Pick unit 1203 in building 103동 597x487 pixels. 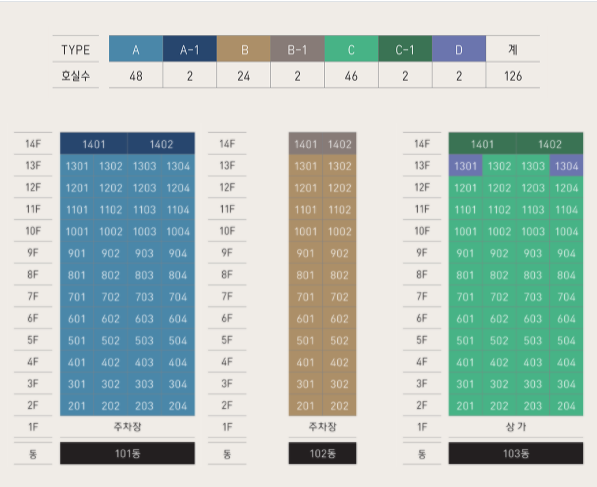pos(533,188)
